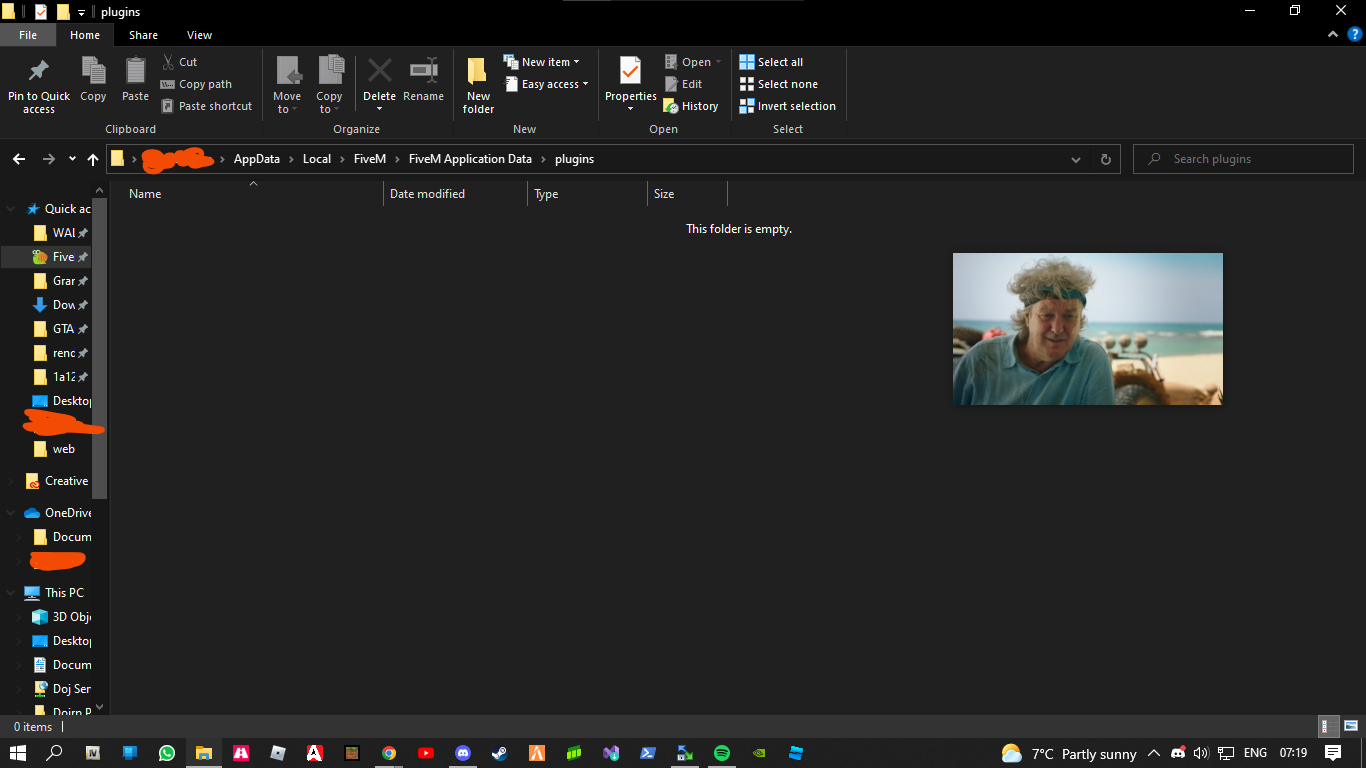Sort by the Date modified column

[x=455, y=194]
